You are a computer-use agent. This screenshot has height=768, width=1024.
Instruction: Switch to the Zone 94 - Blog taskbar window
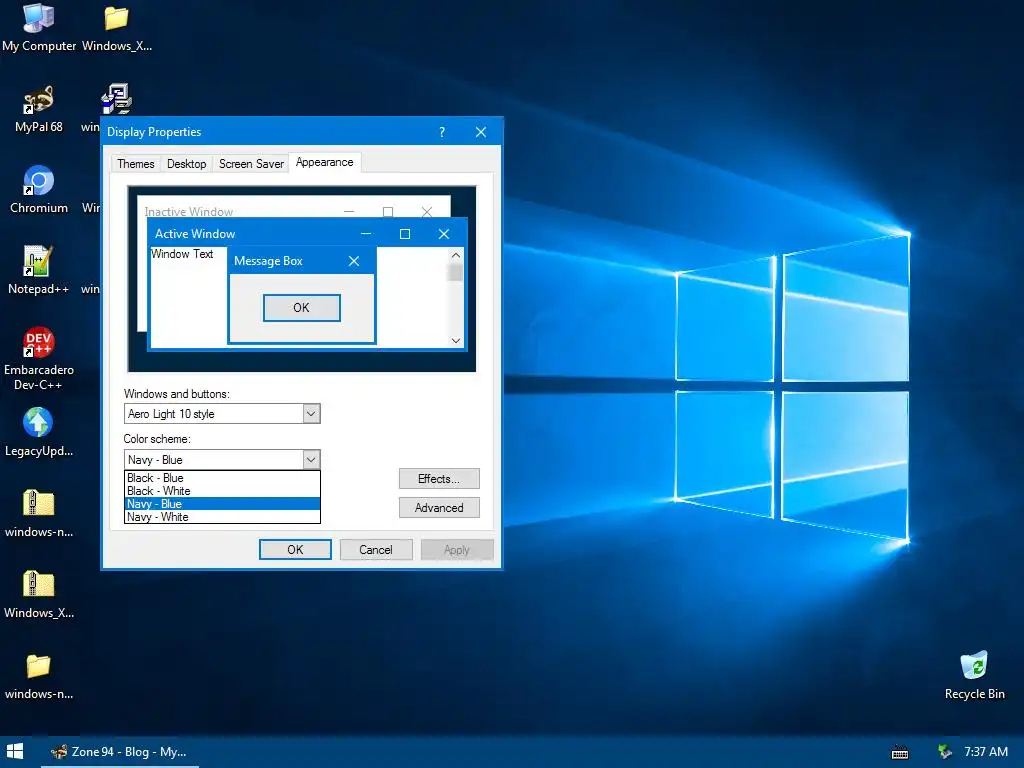point(120,752)
